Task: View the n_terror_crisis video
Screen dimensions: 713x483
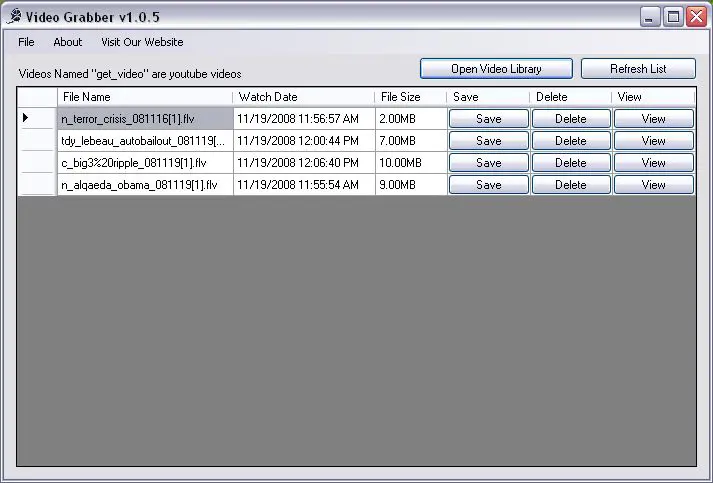Action: (654, 119)
